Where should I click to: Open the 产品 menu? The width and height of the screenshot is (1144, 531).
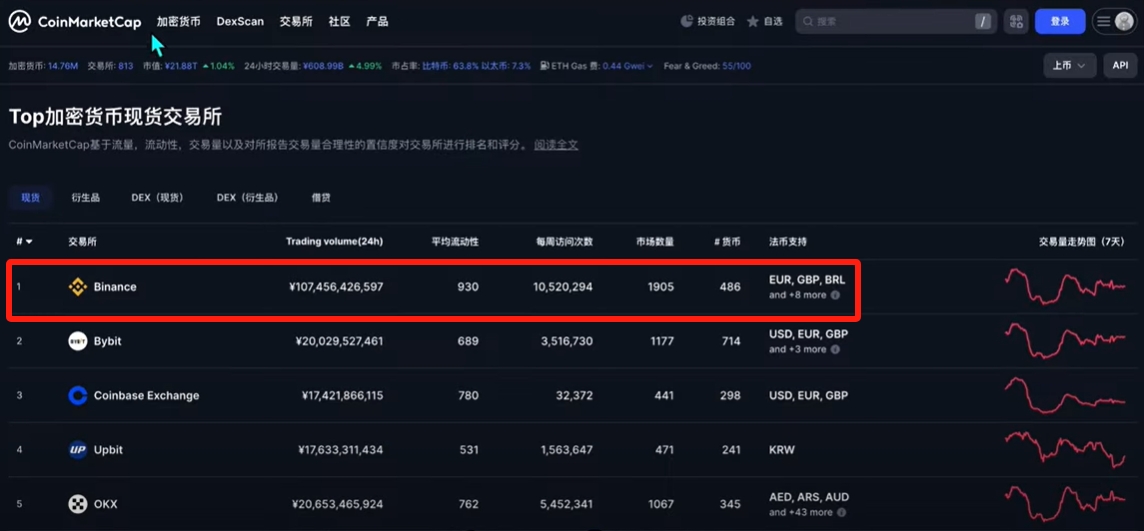[377, 22]
